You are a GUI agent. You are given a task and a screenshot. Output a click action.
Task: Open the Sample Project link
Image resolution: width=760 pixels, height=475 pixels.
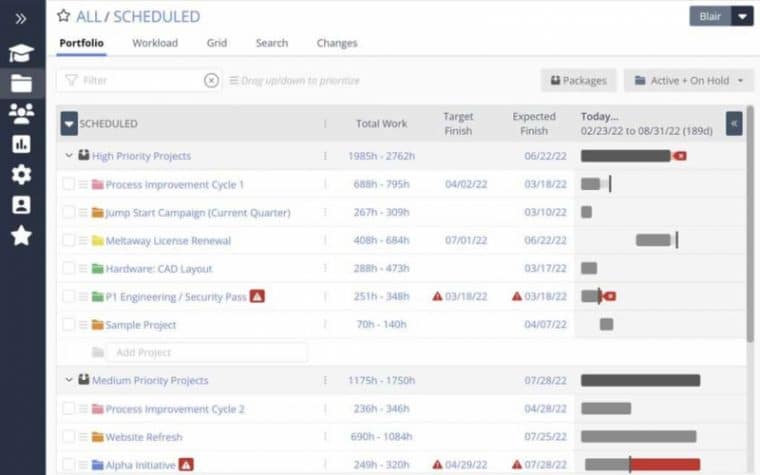pyautogui.click(x=141, y=325)
